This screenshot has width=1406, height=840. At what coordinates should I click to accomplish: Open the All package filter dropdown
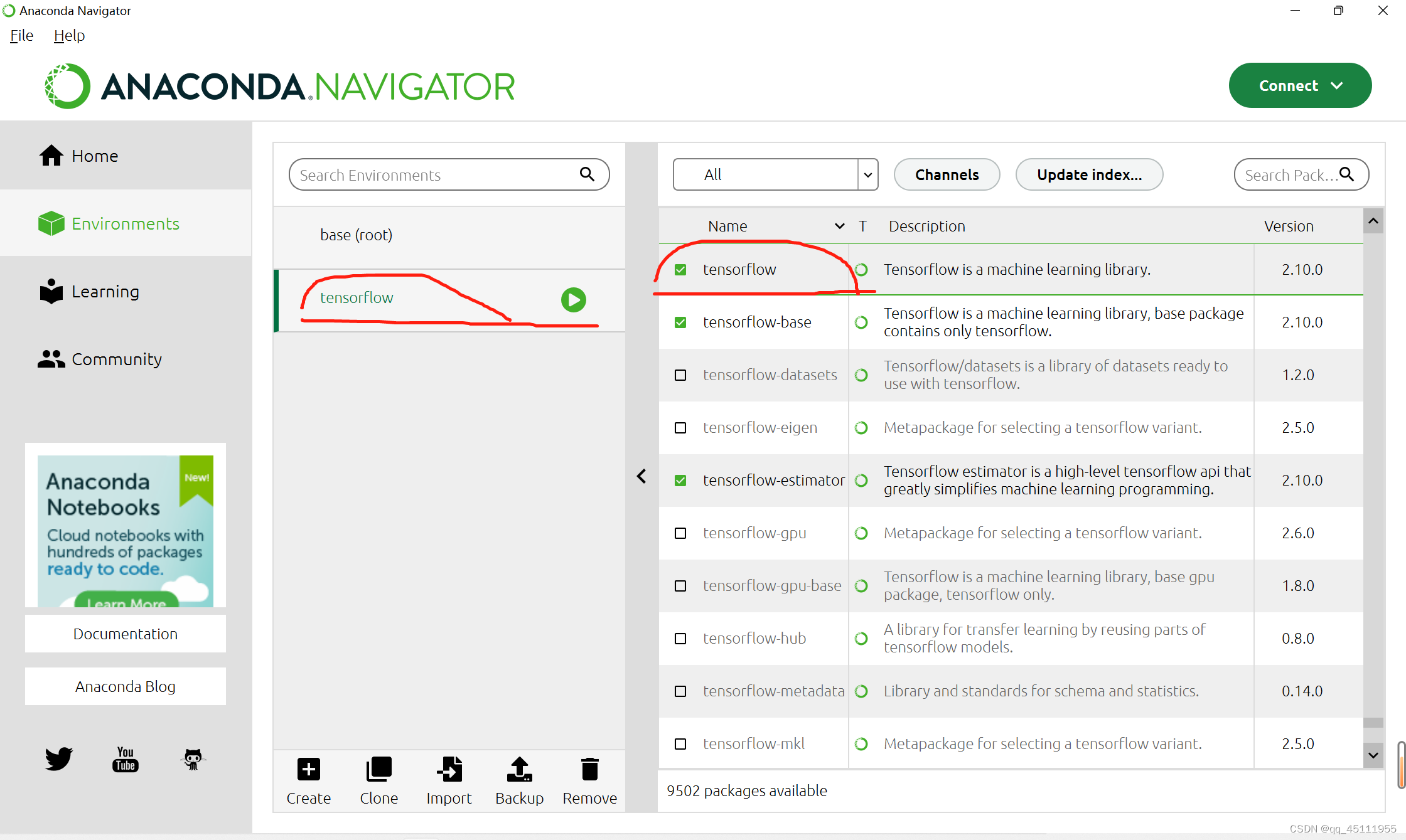pos(775,174)
